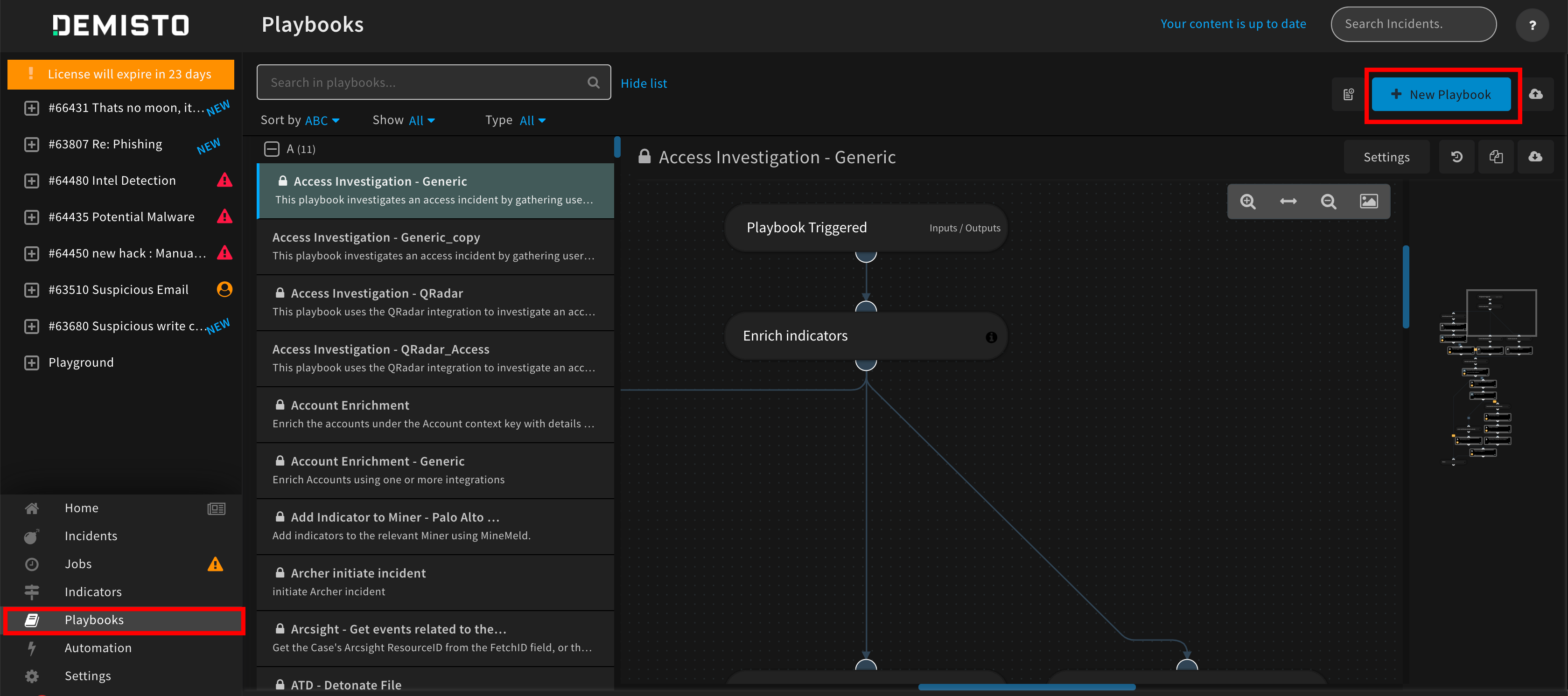The image size is (1568, 696).
Task: Zoom out on the playbook canvas
Action: click(x=1328, y=202)
